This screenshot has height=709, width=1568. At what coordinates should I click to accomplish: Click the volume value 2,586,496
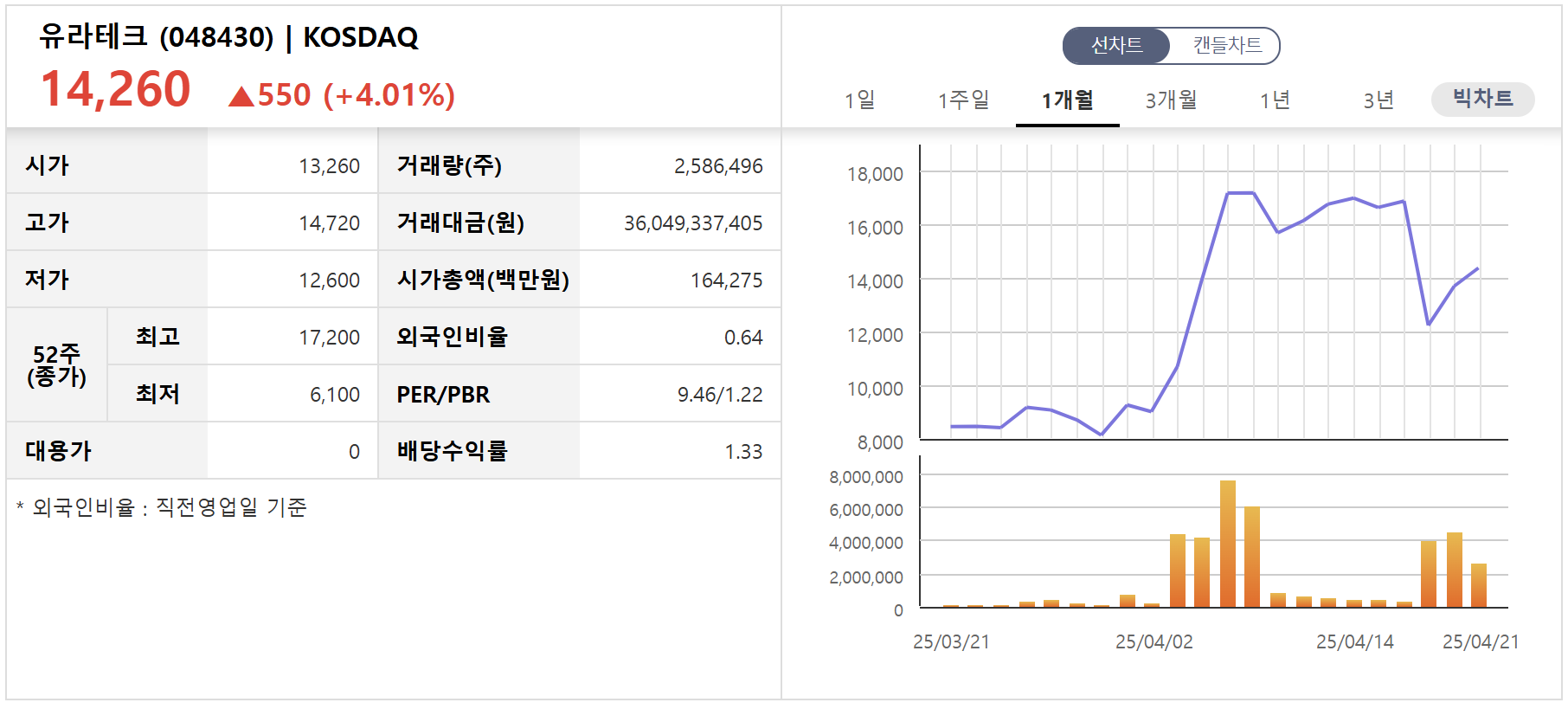pos(718,166)
